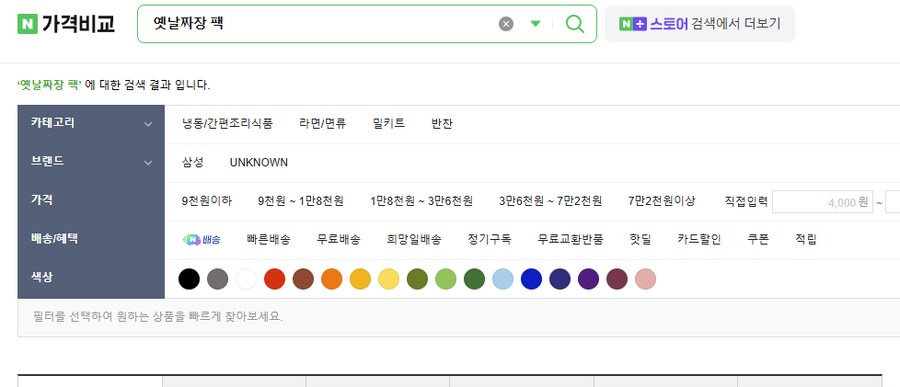The image size is (900, 387).
Task: Pick the white color swatch
Action: pos(246,279)
